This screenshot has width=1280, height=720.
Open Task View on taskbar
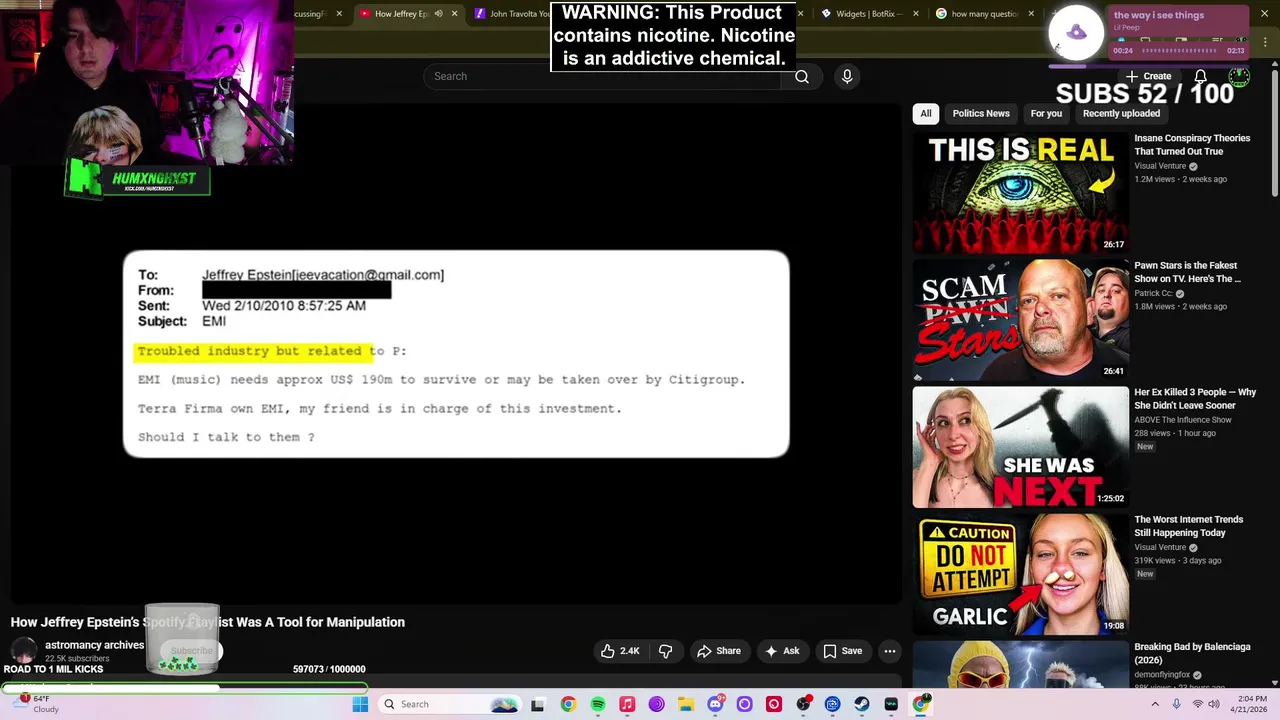[537, 704]
